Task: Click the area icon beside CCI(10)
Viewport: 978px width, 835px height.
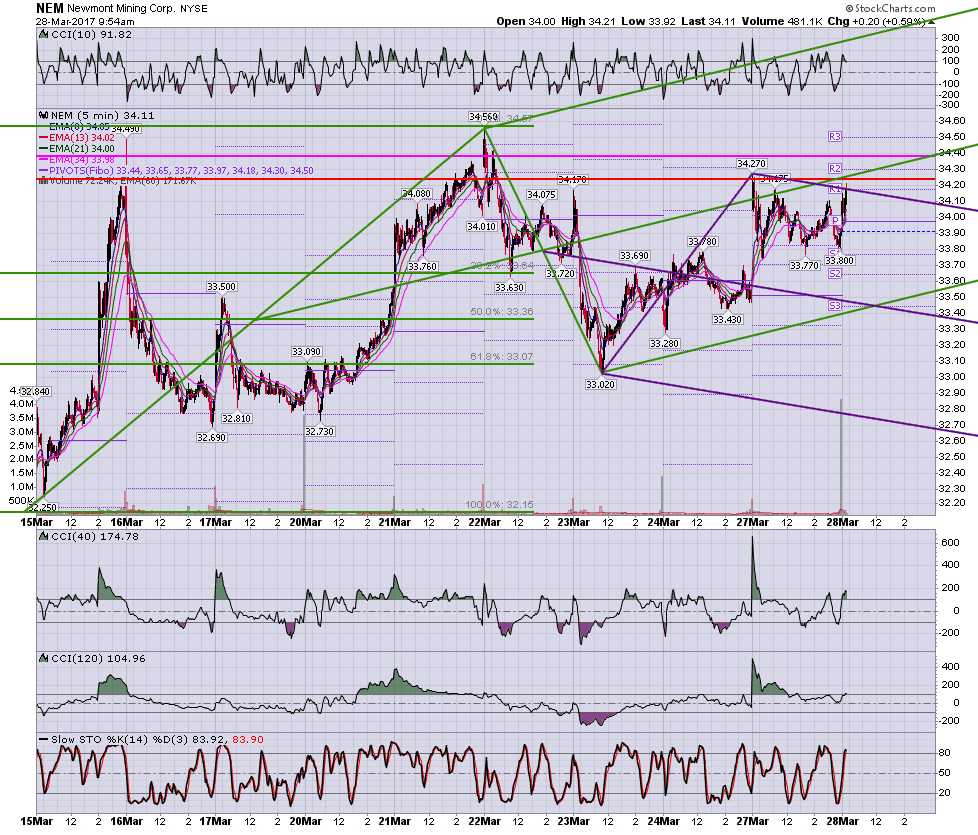Action: pos(44,35)
